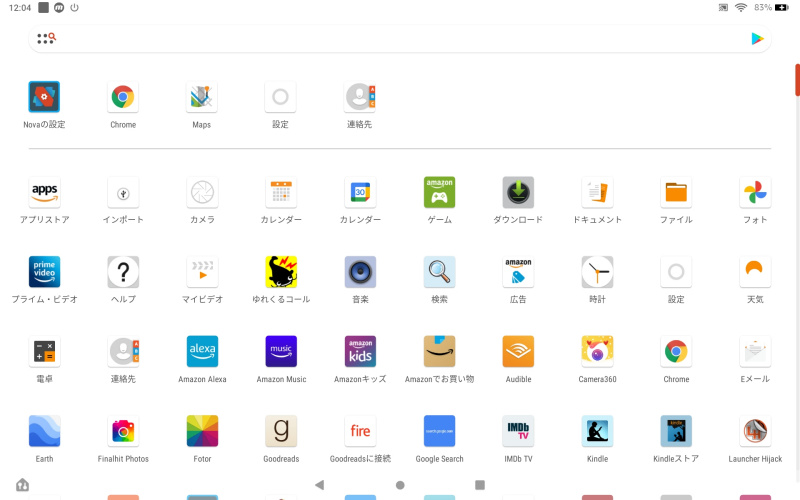Open ドキュメント app

tap(597, 192)
